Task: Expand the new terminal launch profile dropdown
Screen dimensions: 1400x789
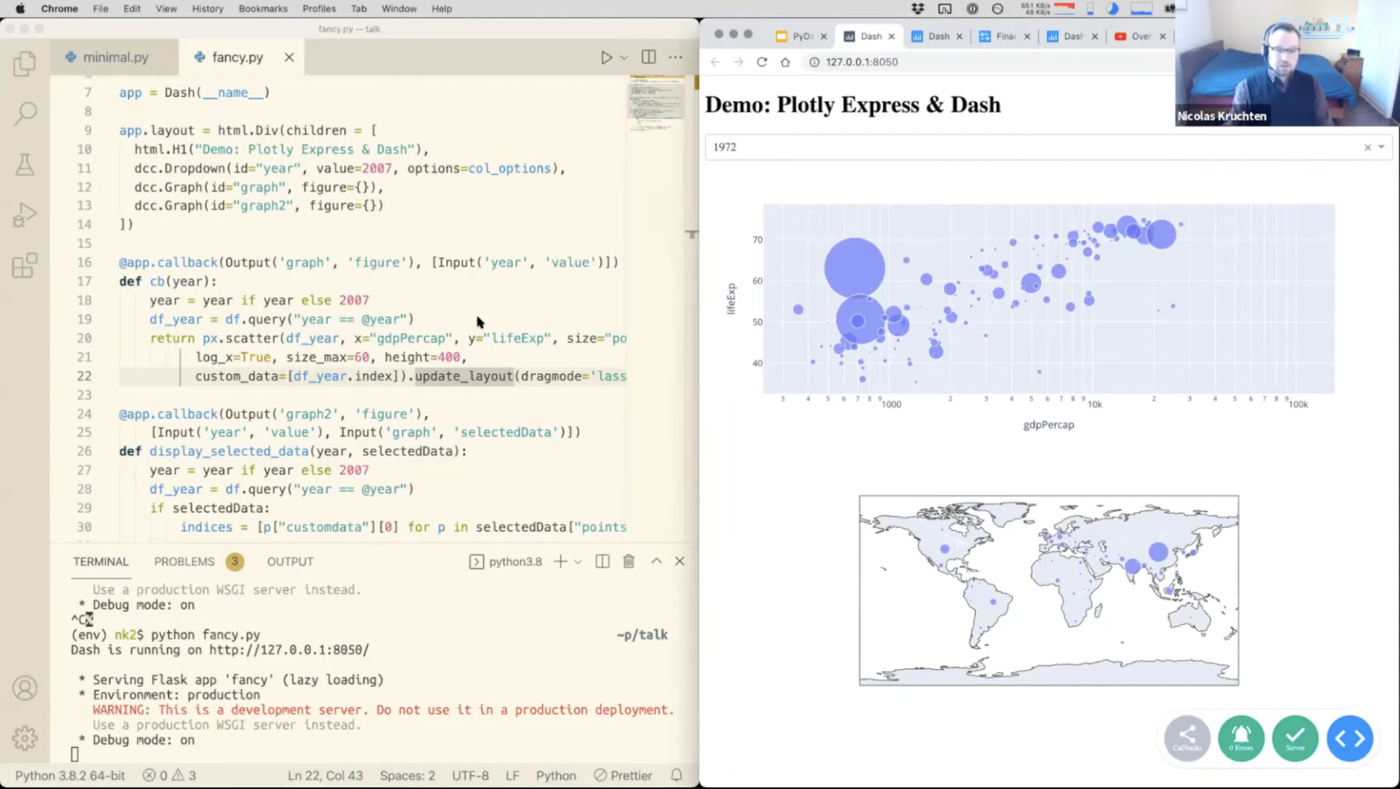Action: pos(578,561)
